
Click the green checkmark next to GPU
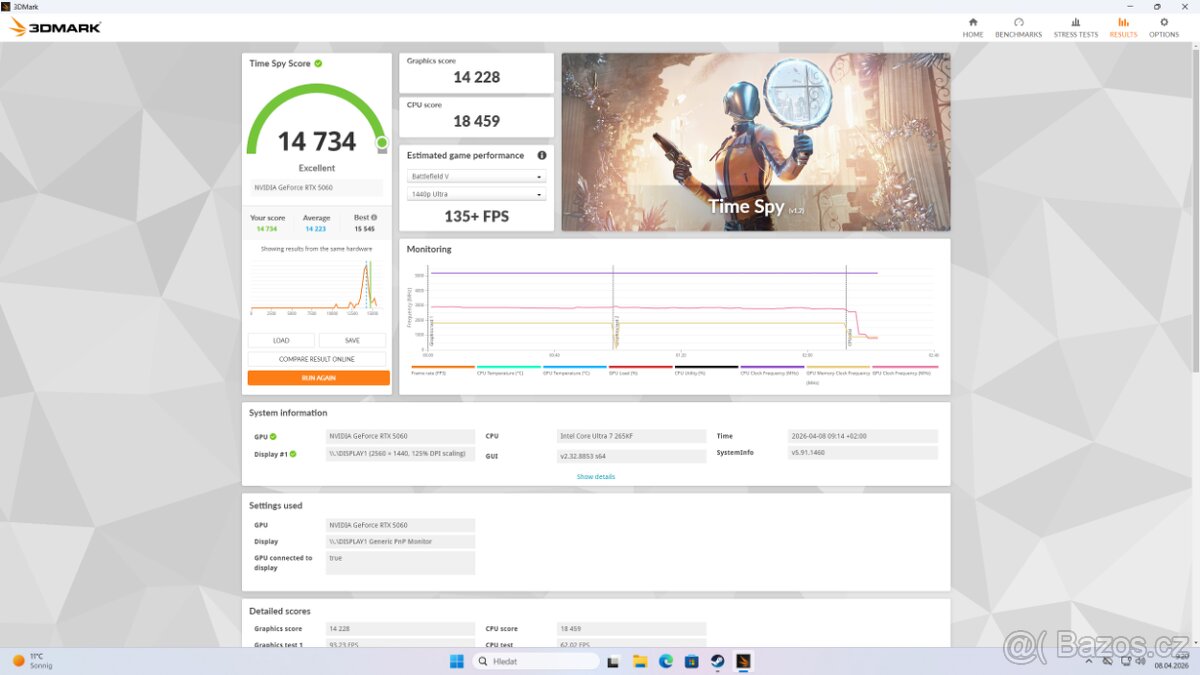click(x=273, y=436)
